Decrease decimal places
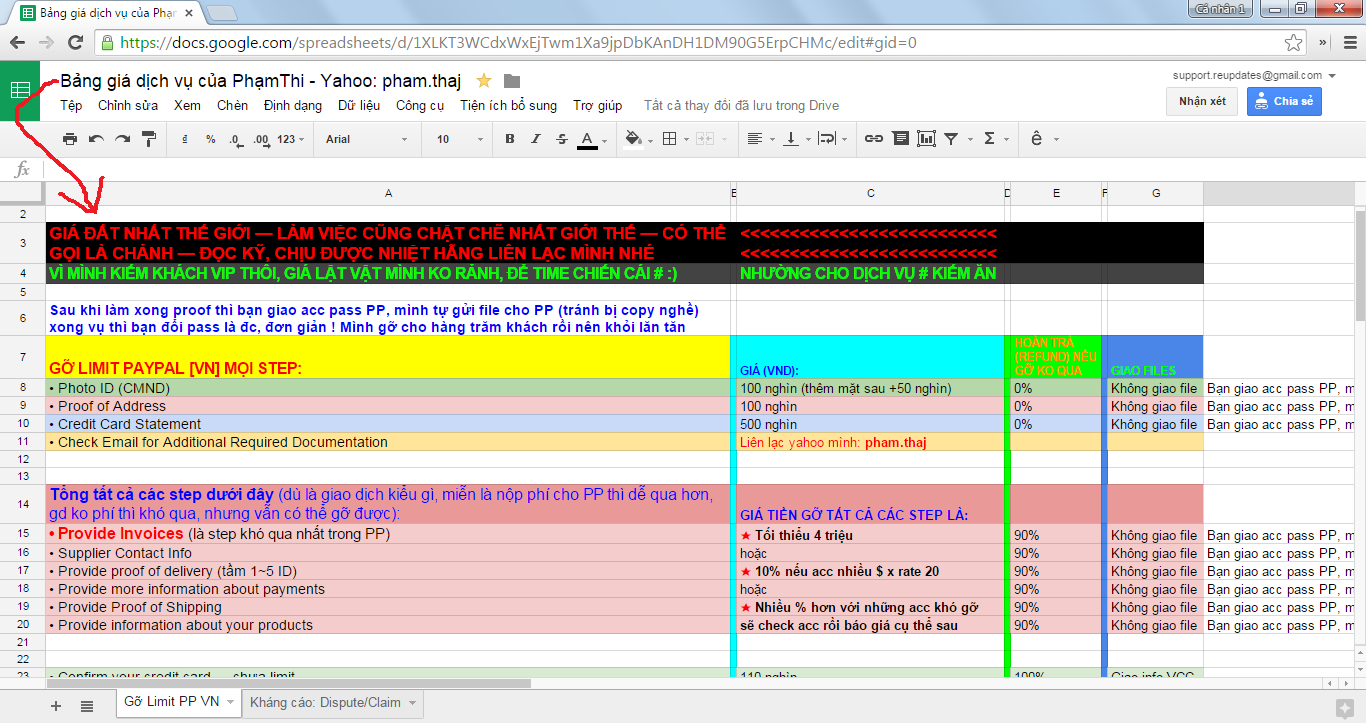The width and height of the screenshot is (1366, 723). pos(235,139)
